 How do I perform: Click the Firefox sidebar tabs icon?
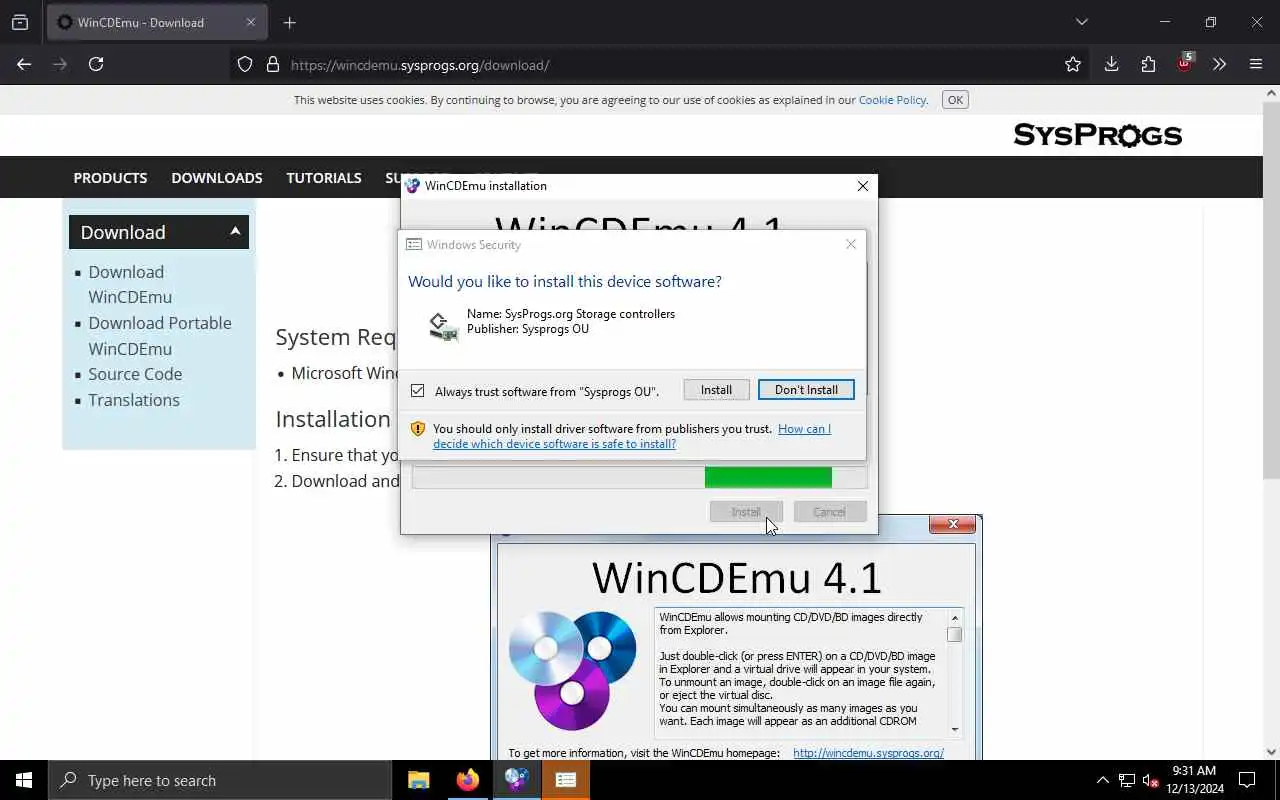(20, 22)
